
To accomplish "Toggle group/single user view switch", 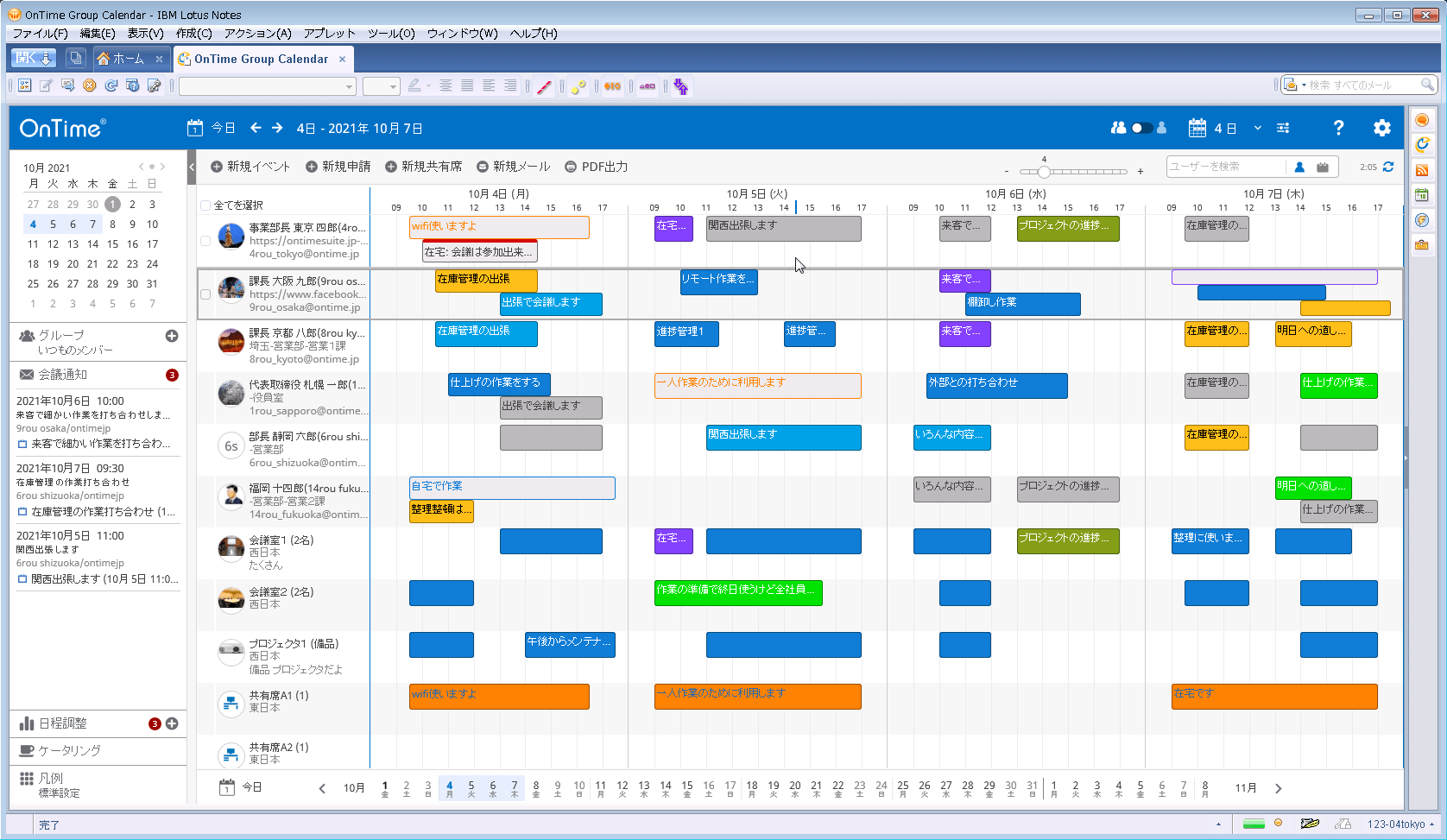I will tap(1141, 128).
